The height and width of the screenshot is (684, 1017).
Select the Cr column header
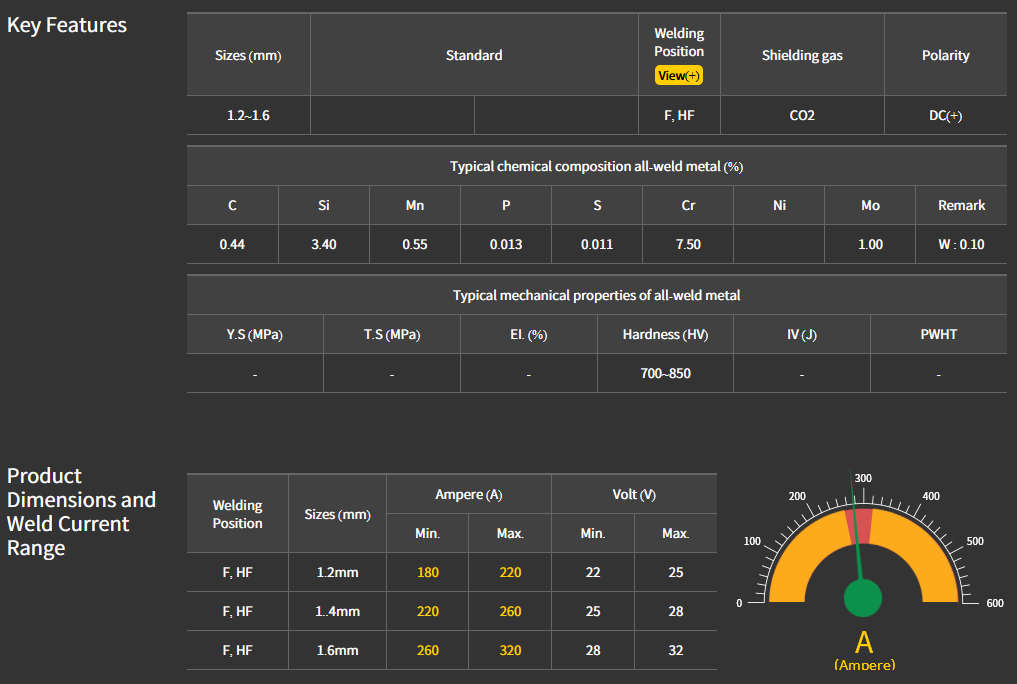coord(688,205)
